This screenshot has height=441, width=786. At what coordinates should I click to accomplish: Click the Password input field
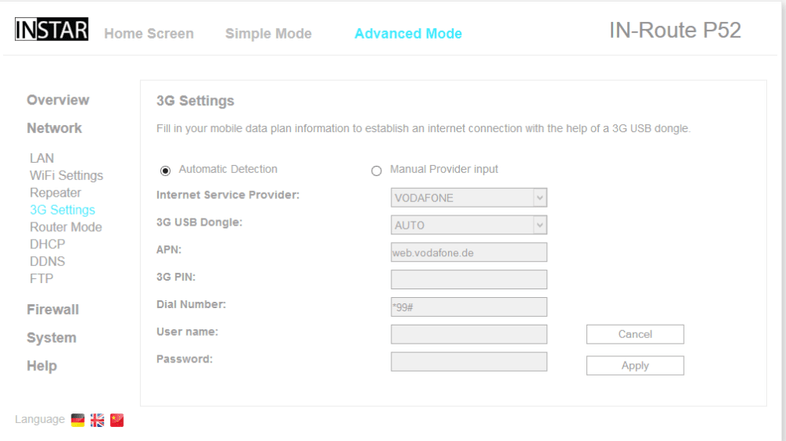tap(468, 361)
